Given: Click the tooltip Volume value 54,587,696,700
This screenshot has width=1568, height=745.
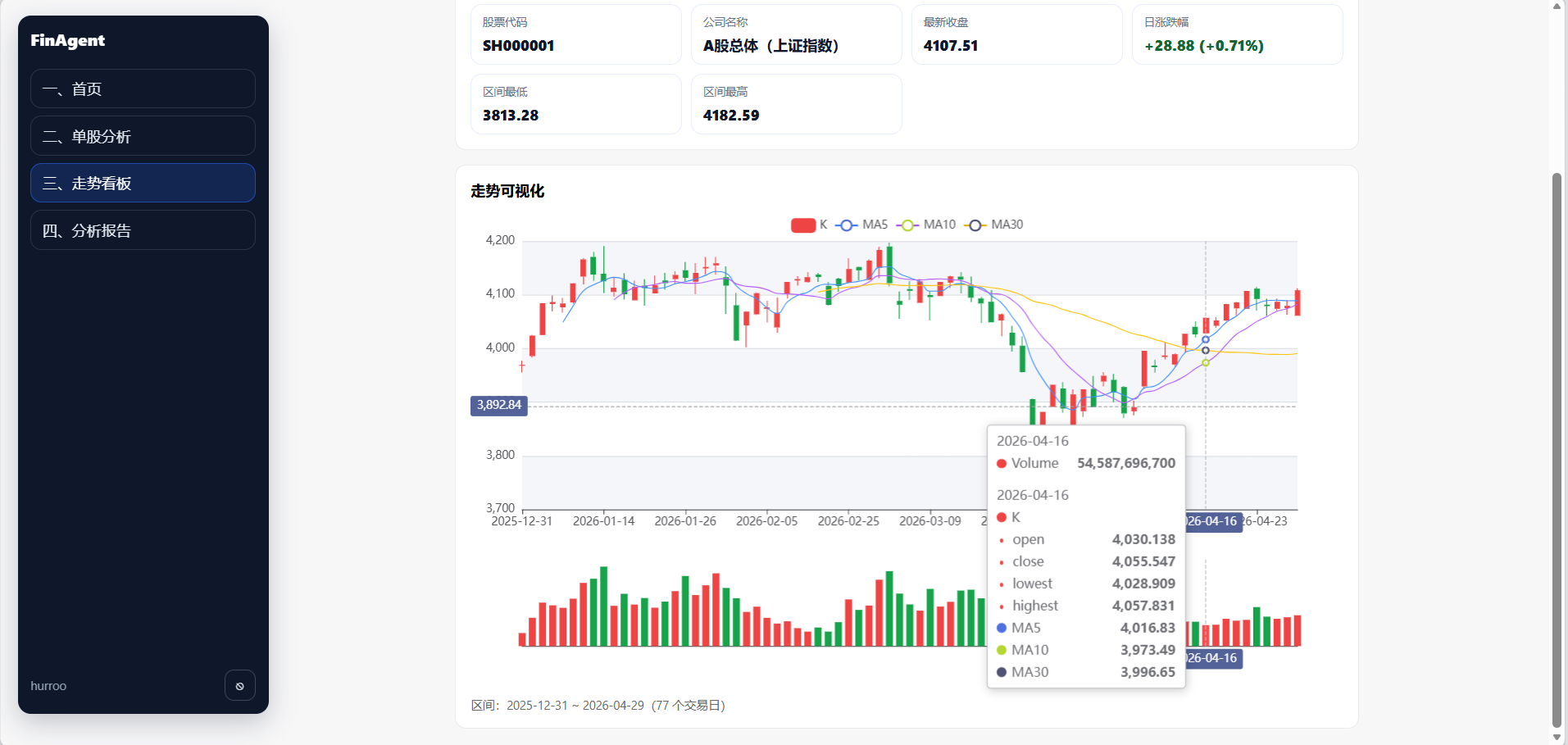Looking at the screenshot, I should [x=1126, y=463].
